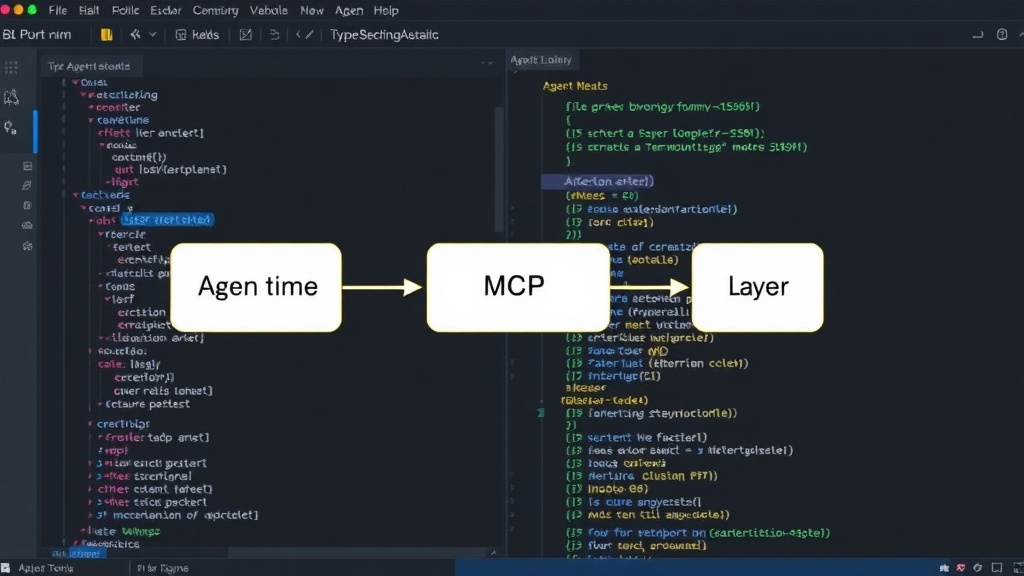Open the Follic menu
This screenshot has width=1024, height=576.
125,10
